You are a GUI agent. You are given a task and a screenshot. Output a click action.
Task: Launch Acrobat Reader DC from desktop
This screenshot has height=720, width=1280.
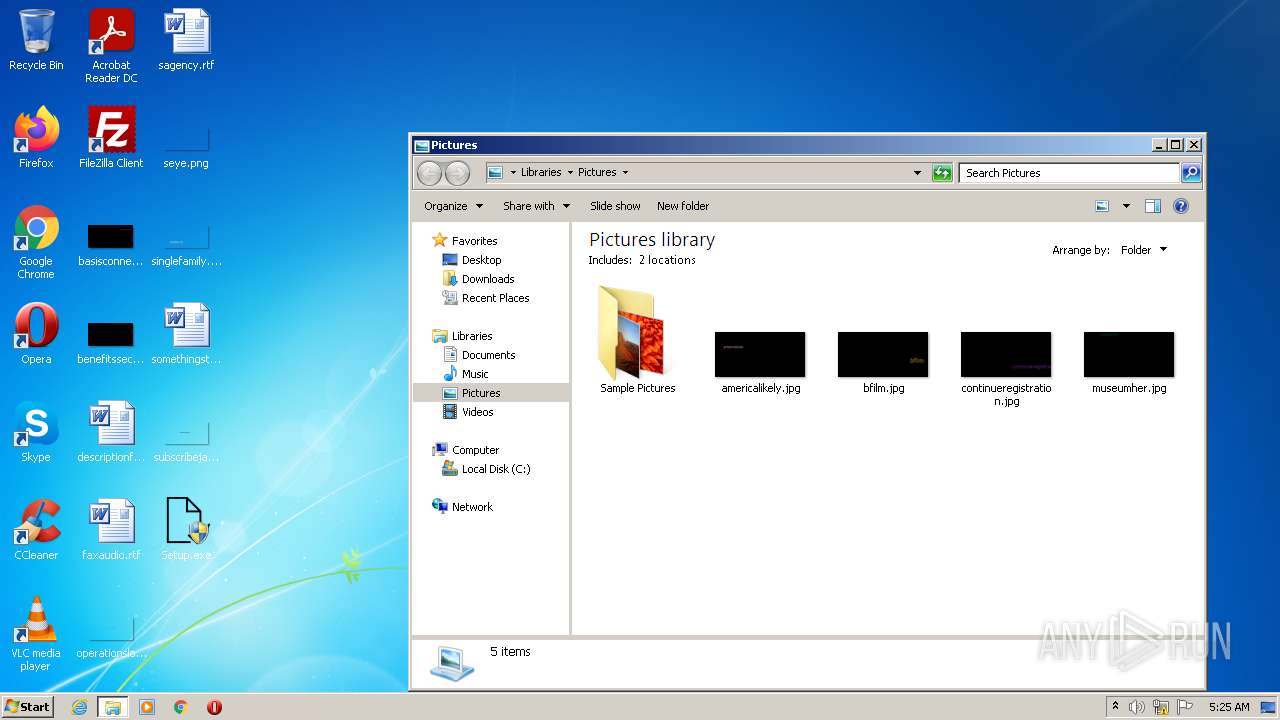pos(111,45)
